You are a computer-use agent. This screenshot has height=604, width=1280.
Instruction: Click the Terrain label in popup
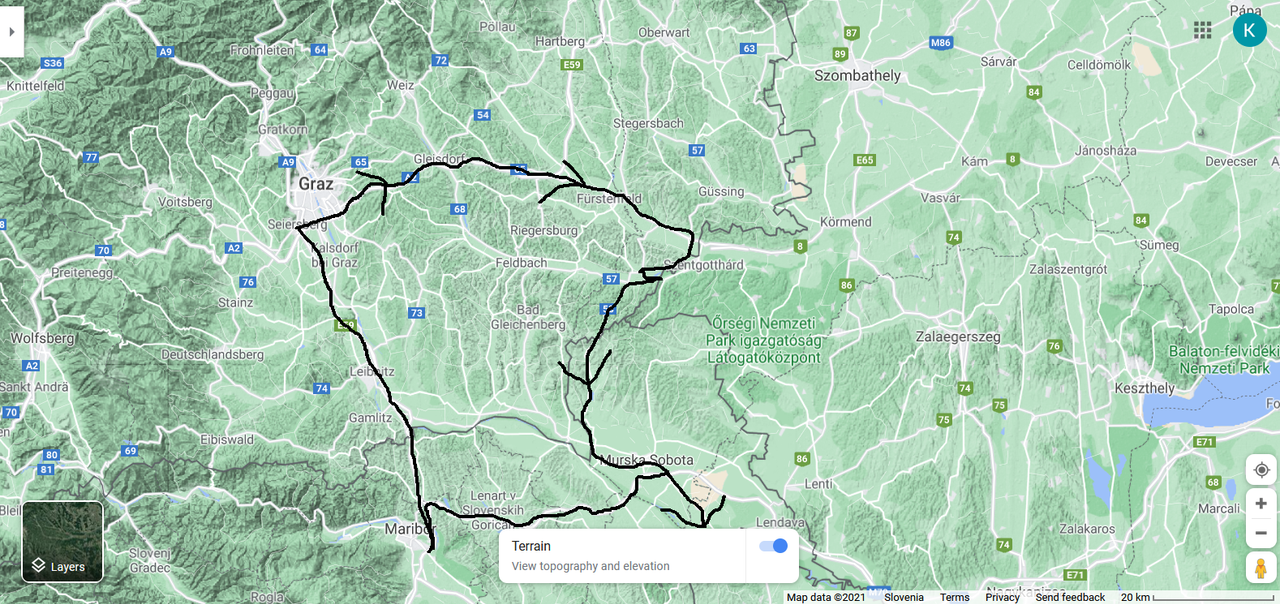pyautogui.click(x=531, y=546)
